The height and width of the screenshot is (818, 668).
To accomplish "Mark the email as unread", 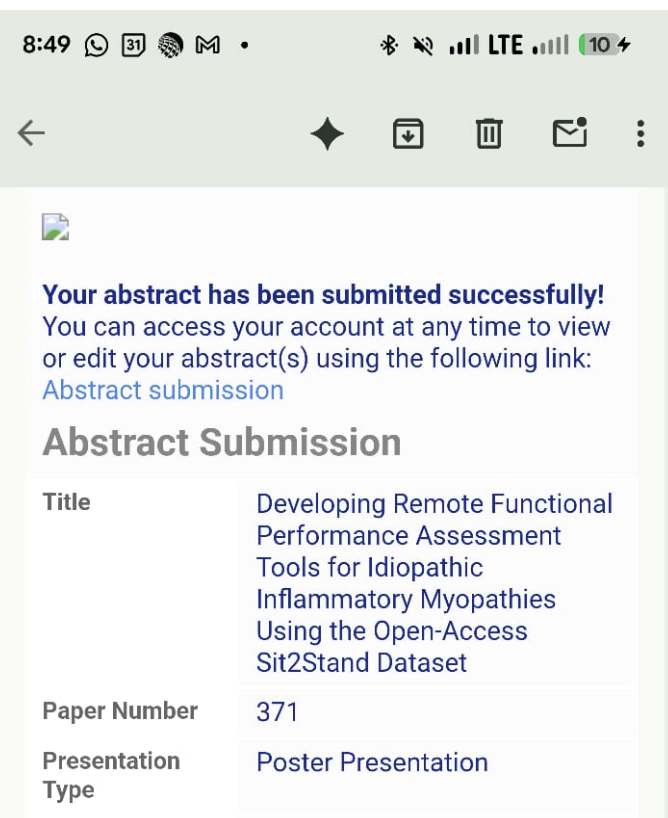I will [570, 133].
